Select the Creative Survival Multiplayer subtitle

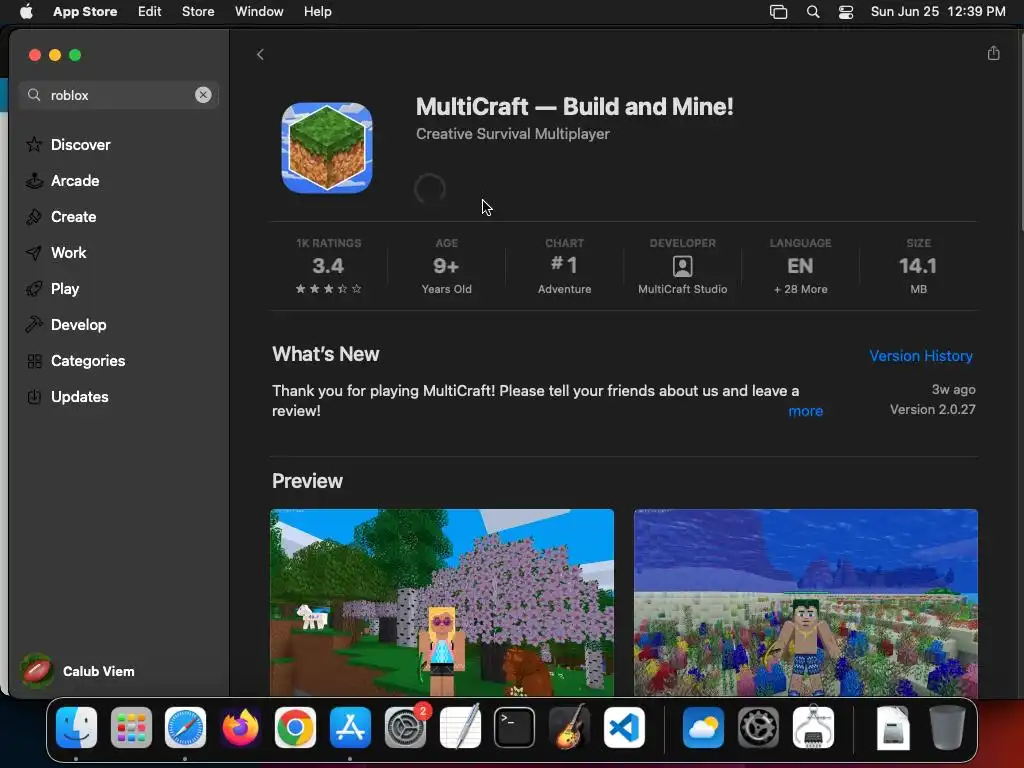click(513, 134)
